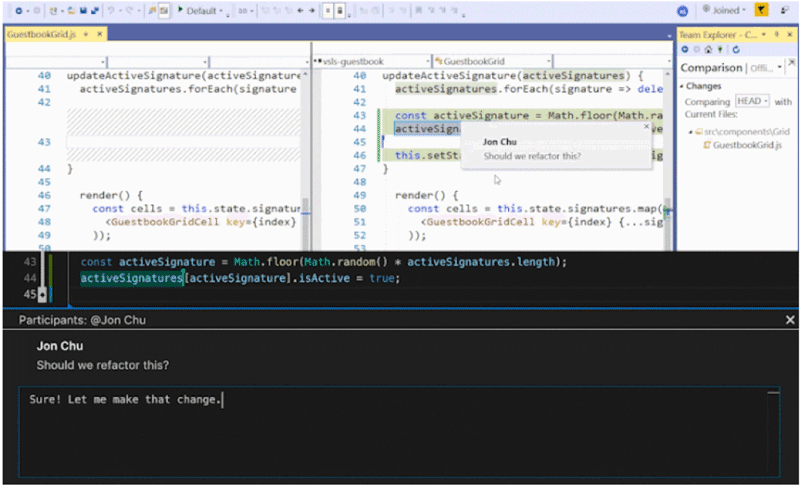Click the Save All toolbar icon
Viewport: 800px width, 485px height.
[x=94, y=11]
